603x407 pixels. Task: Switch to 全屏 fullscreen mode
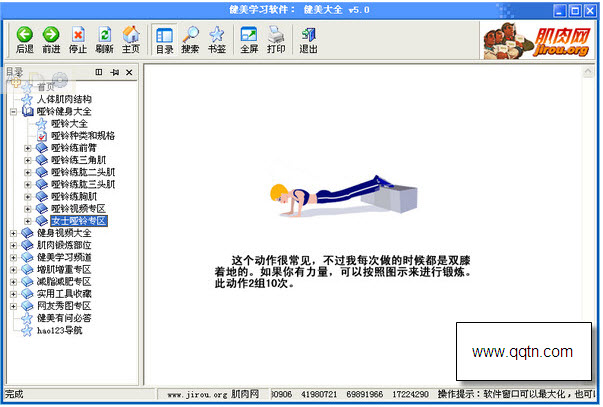click(249, 35)
